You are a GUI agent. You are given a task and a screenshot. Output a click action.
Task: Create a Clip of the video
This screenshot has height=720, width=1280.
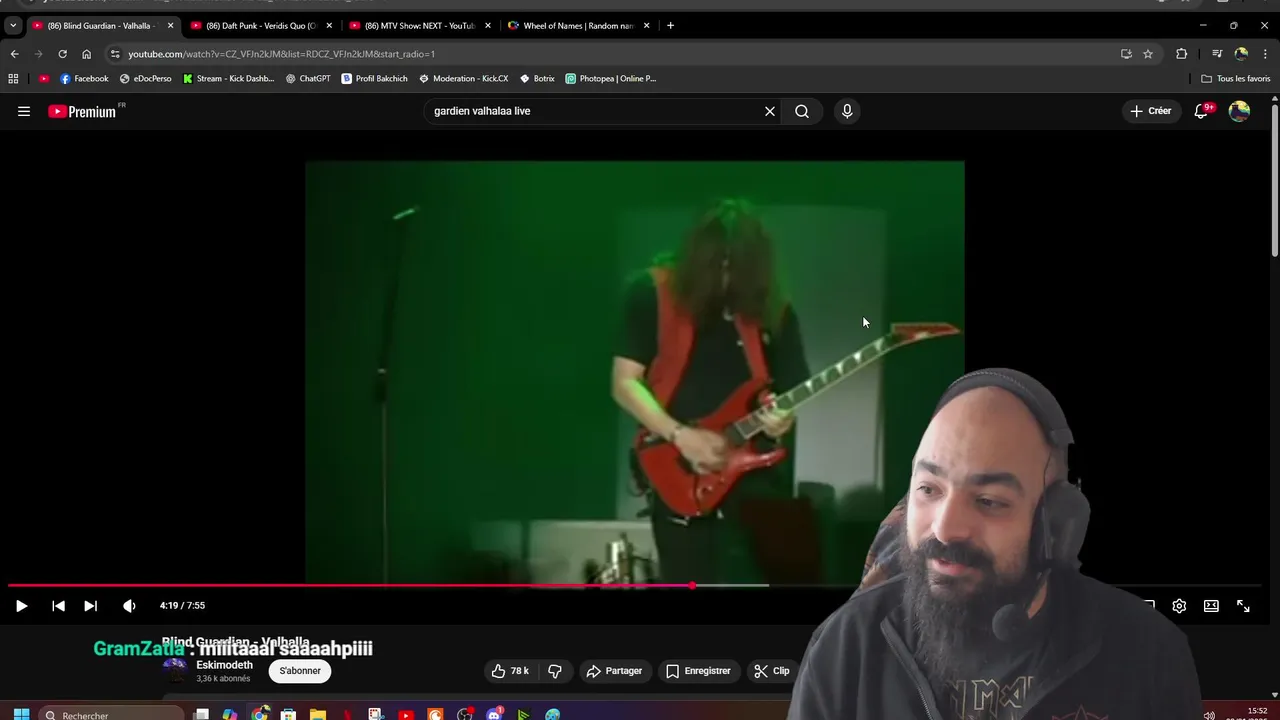(x=771, y=671)
